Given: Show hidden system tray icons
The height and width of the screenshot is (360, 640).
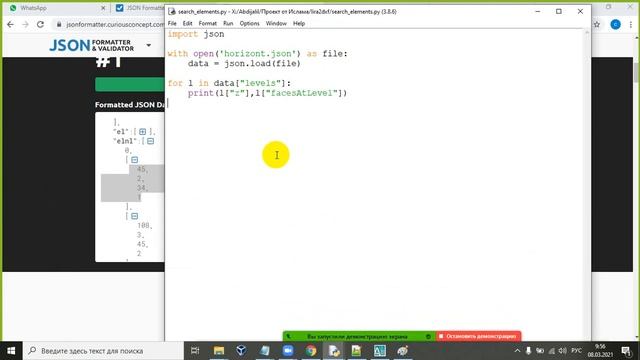Looking at the screenshot, I should tap(517, 351).
